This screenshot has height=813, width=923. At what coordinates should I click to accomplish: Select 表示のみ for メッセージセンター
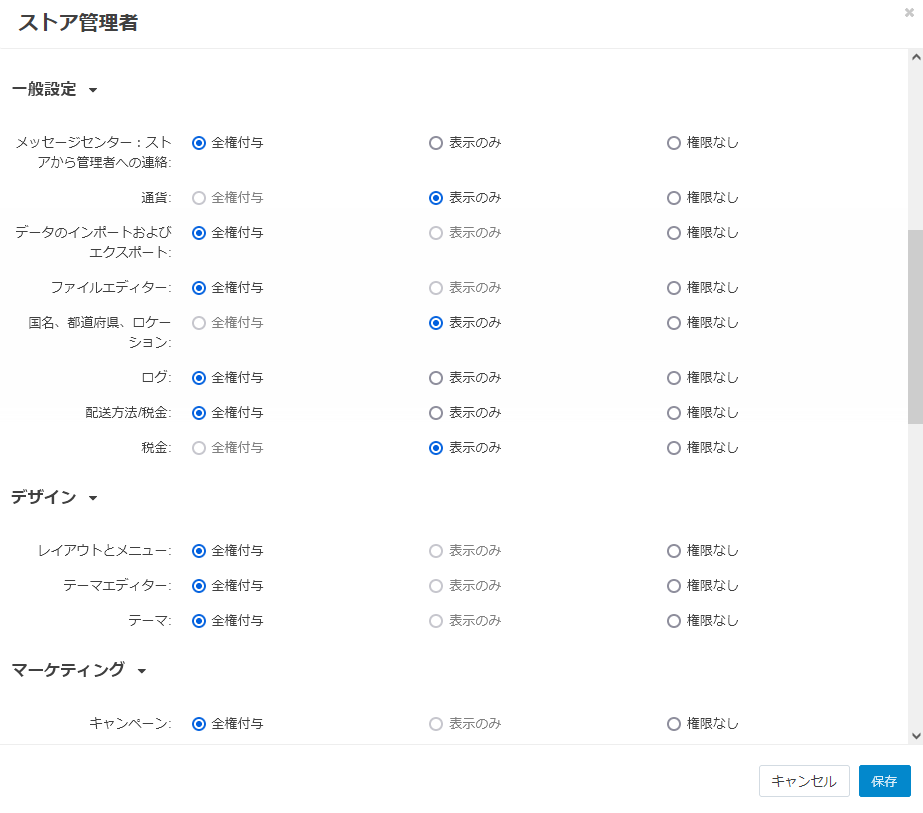coord(436,143)
